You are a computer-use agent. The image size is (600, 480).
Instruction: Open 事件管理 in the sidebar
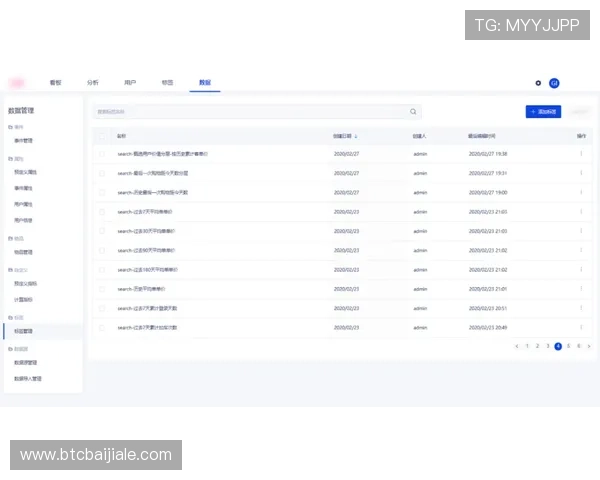coord(23,140)
